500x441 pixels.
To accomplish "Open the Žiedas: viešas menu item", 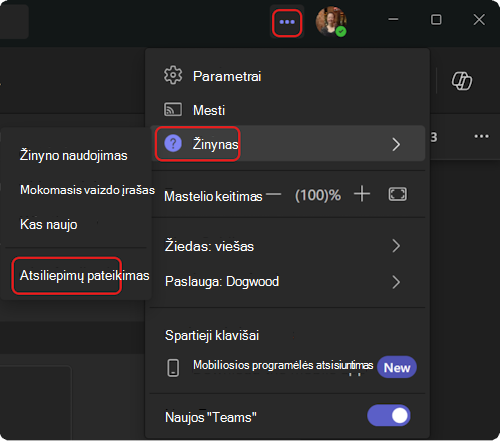I will 287,246.
